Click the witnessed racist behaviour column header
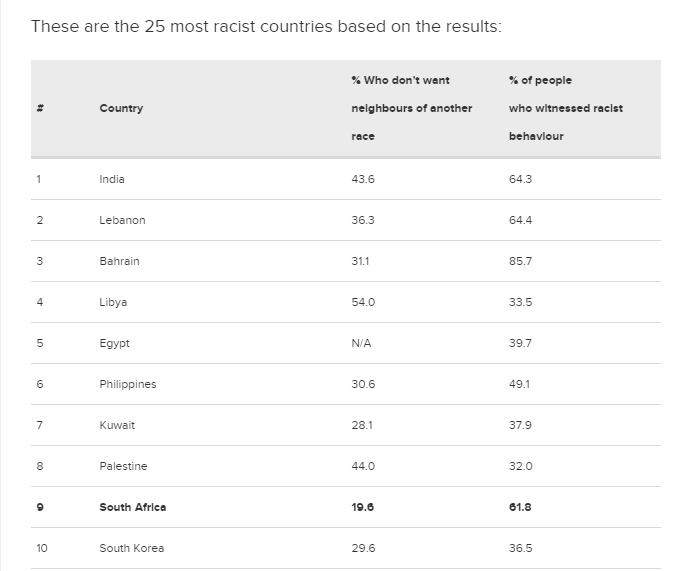This screenshot has width=674, height=571. (565, 108)
